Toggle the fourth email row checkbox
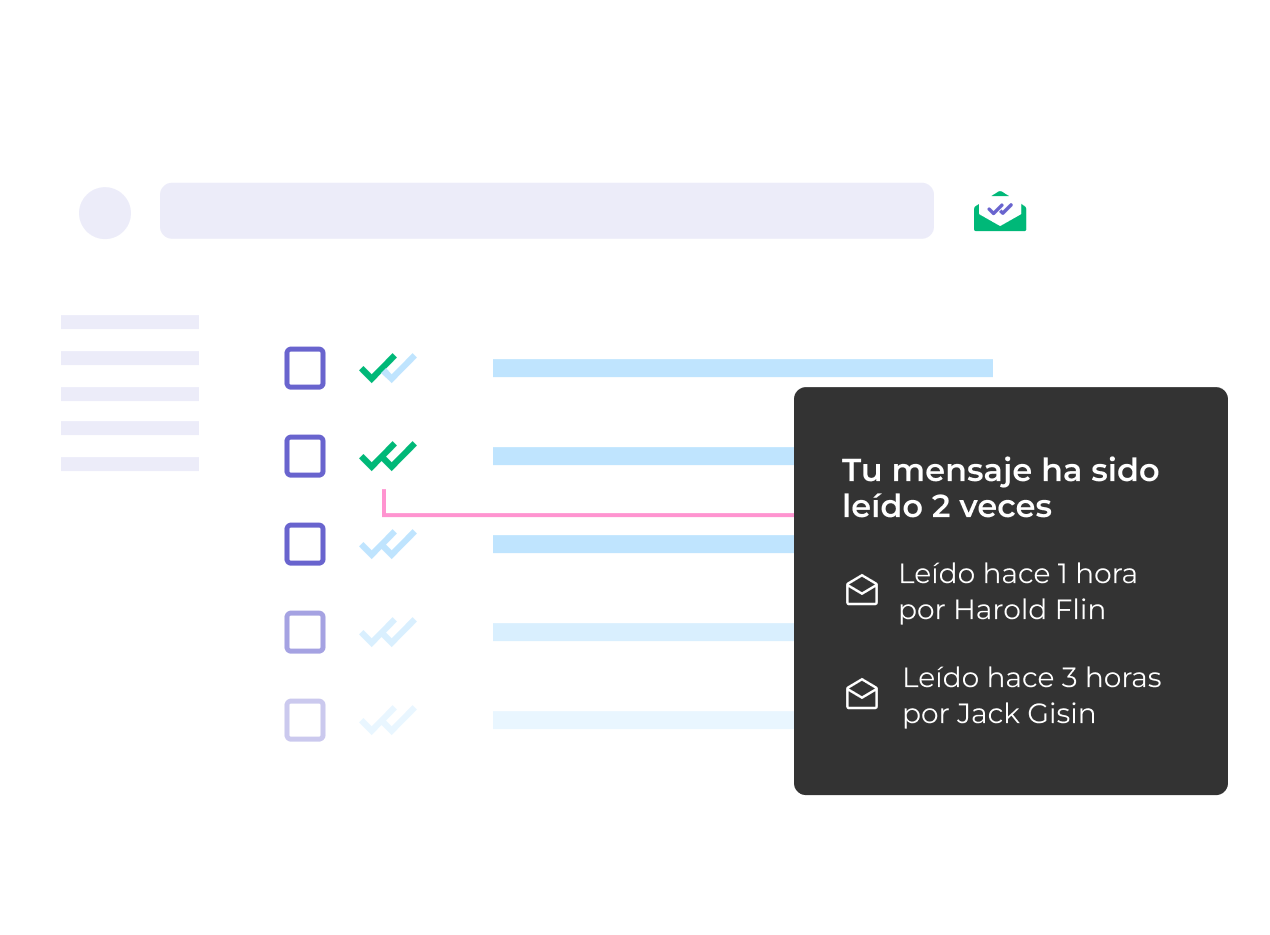 coord(305,632)
